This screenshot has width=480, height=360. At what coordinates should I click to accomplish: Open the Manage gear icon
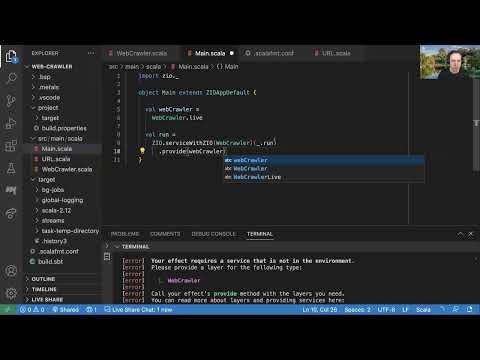coord(11,293)
